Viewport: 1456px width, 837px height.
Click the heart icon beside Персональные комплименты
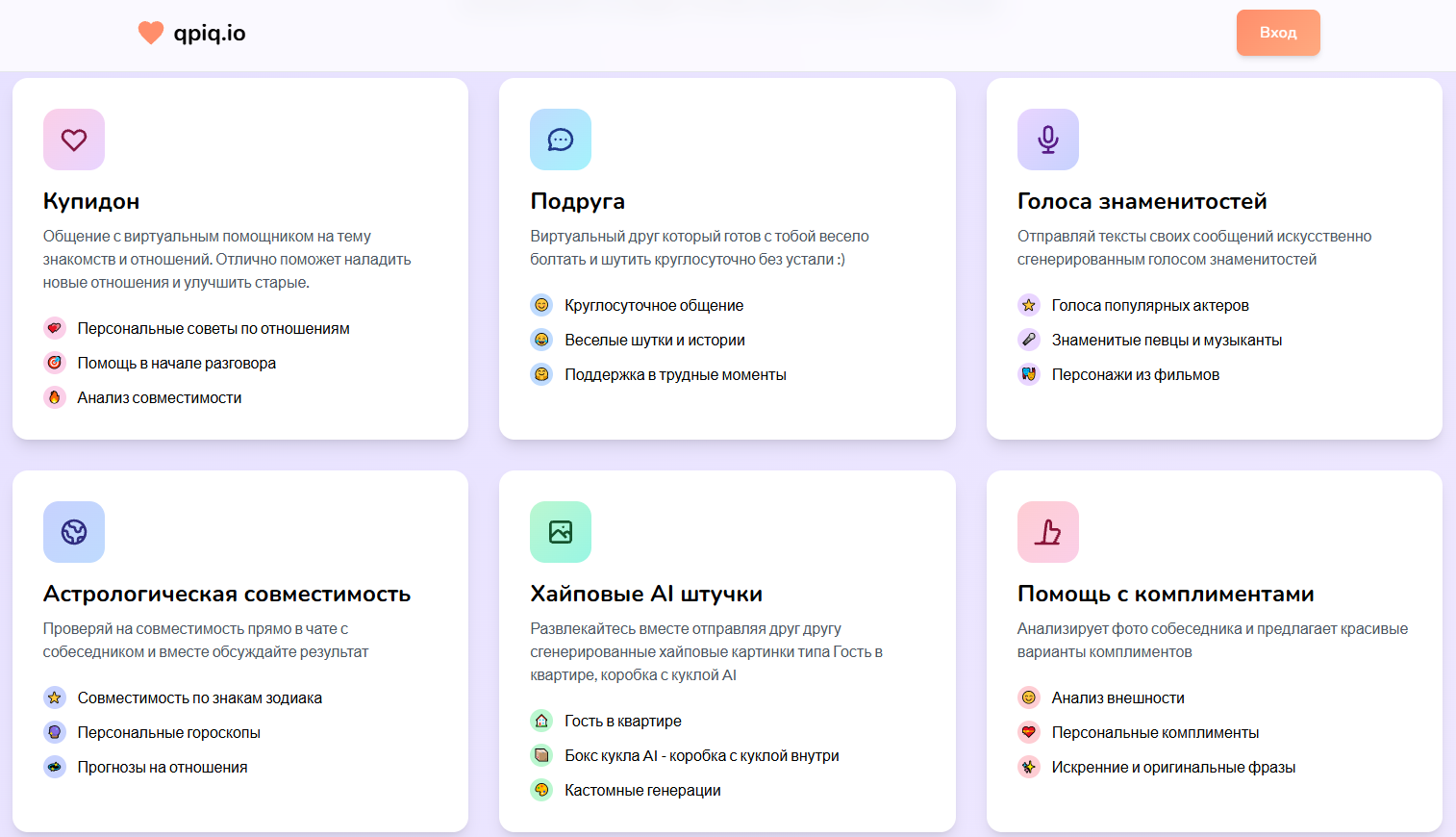(1029, 732)
